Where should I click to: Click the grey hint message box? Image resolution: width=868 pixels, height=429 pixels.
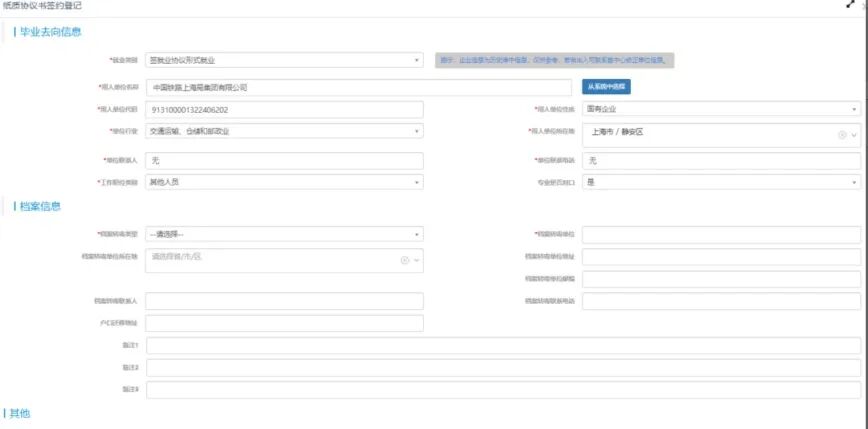tap(554, 60)
